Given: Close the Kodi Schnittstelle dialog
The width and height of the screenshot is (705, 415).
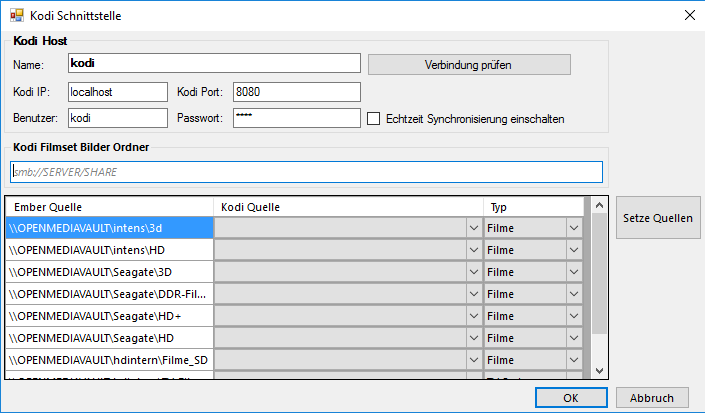Looking at the screenshot, I should 690,15.
